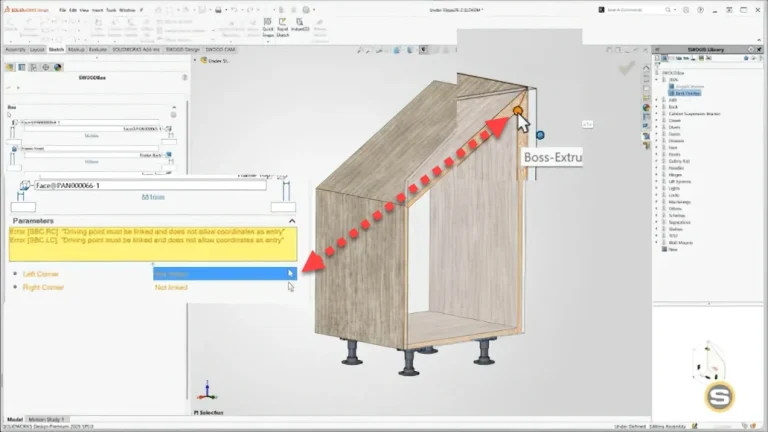This screenshot has height=432, width=768.
Task: Click the blank offset box left of 551mm
Action: pyautogui.click(x=24, y=207)
